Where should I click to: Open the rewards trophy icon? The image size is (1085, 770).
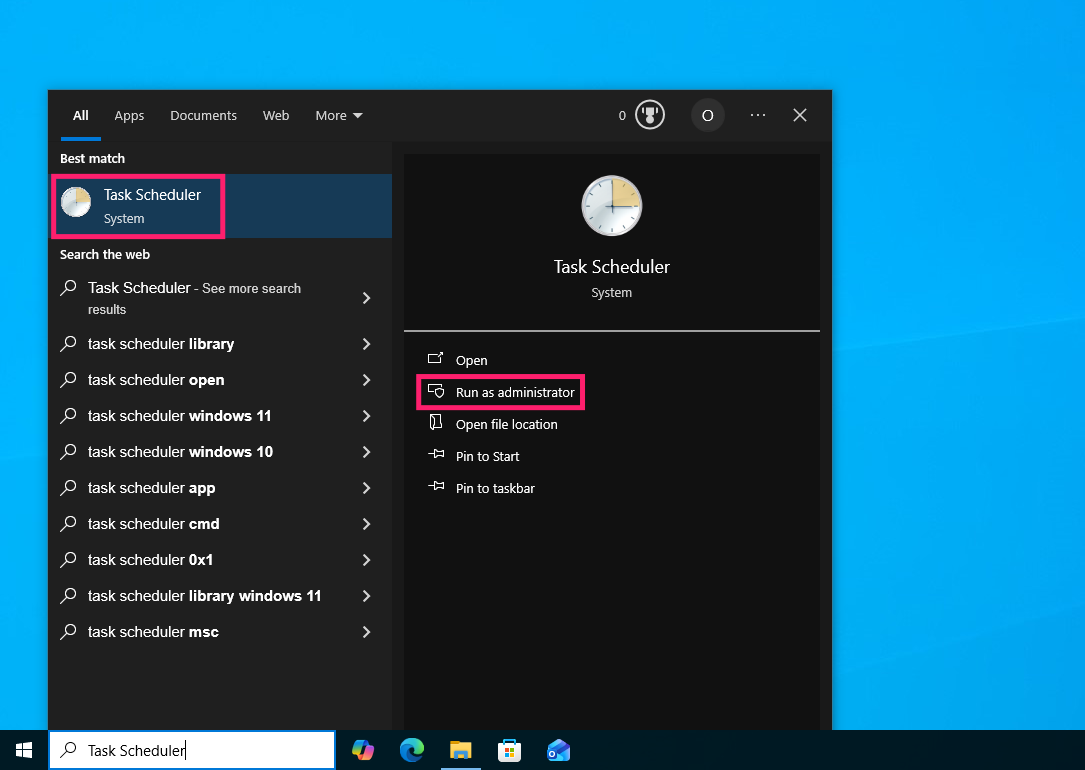point(650,115)
